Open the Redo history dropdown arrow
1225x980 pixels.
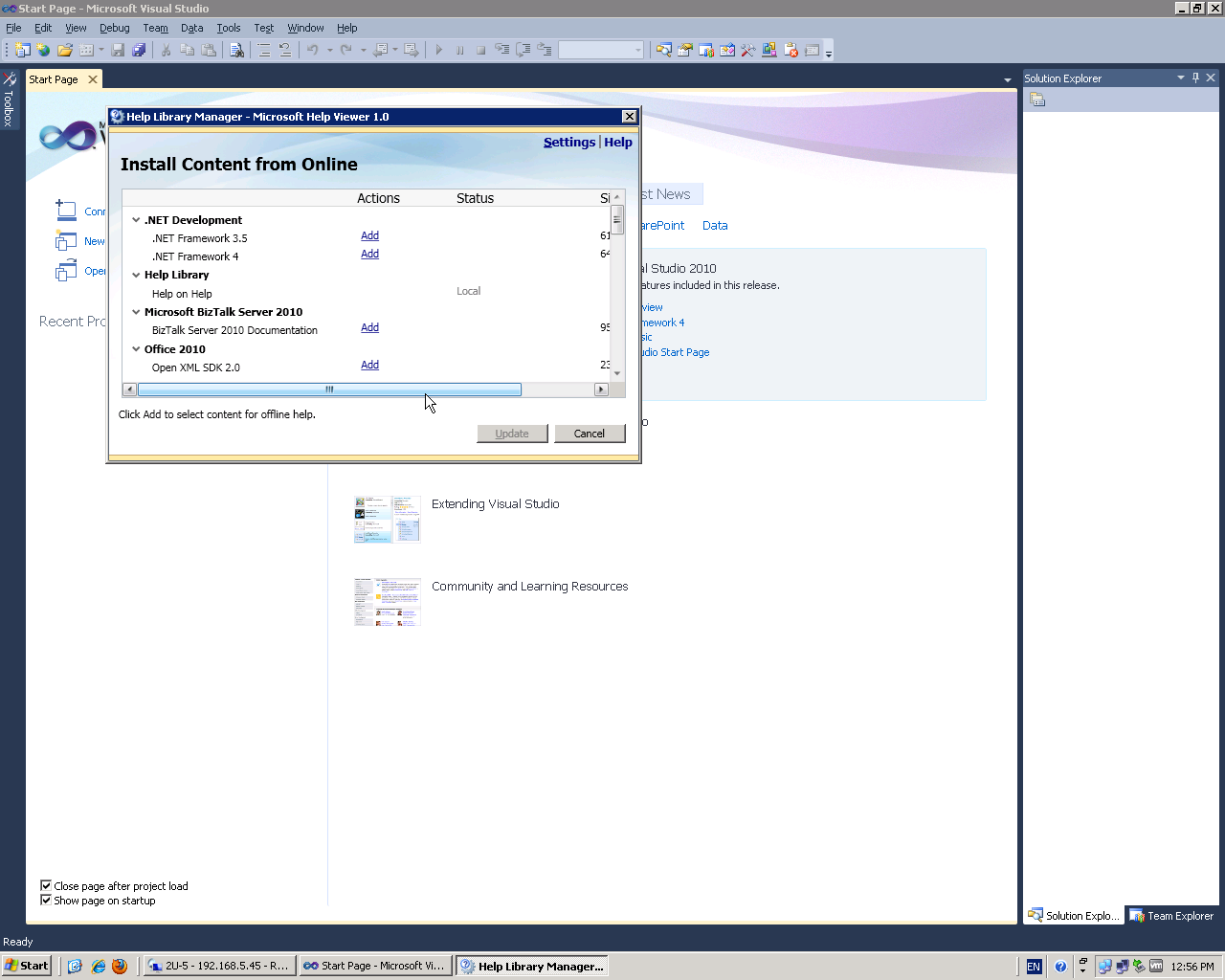tap(364, 50)
